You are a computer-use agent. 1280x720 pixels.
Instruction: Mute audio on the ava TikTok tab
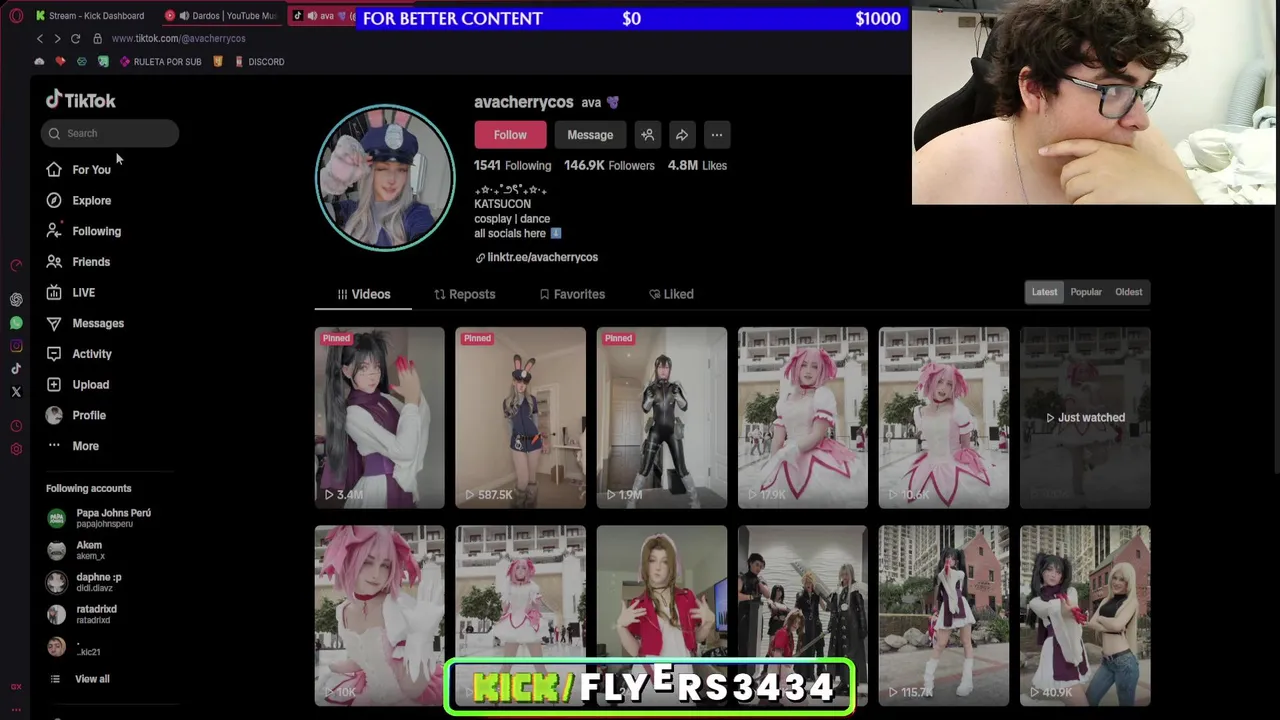[312, 16]
